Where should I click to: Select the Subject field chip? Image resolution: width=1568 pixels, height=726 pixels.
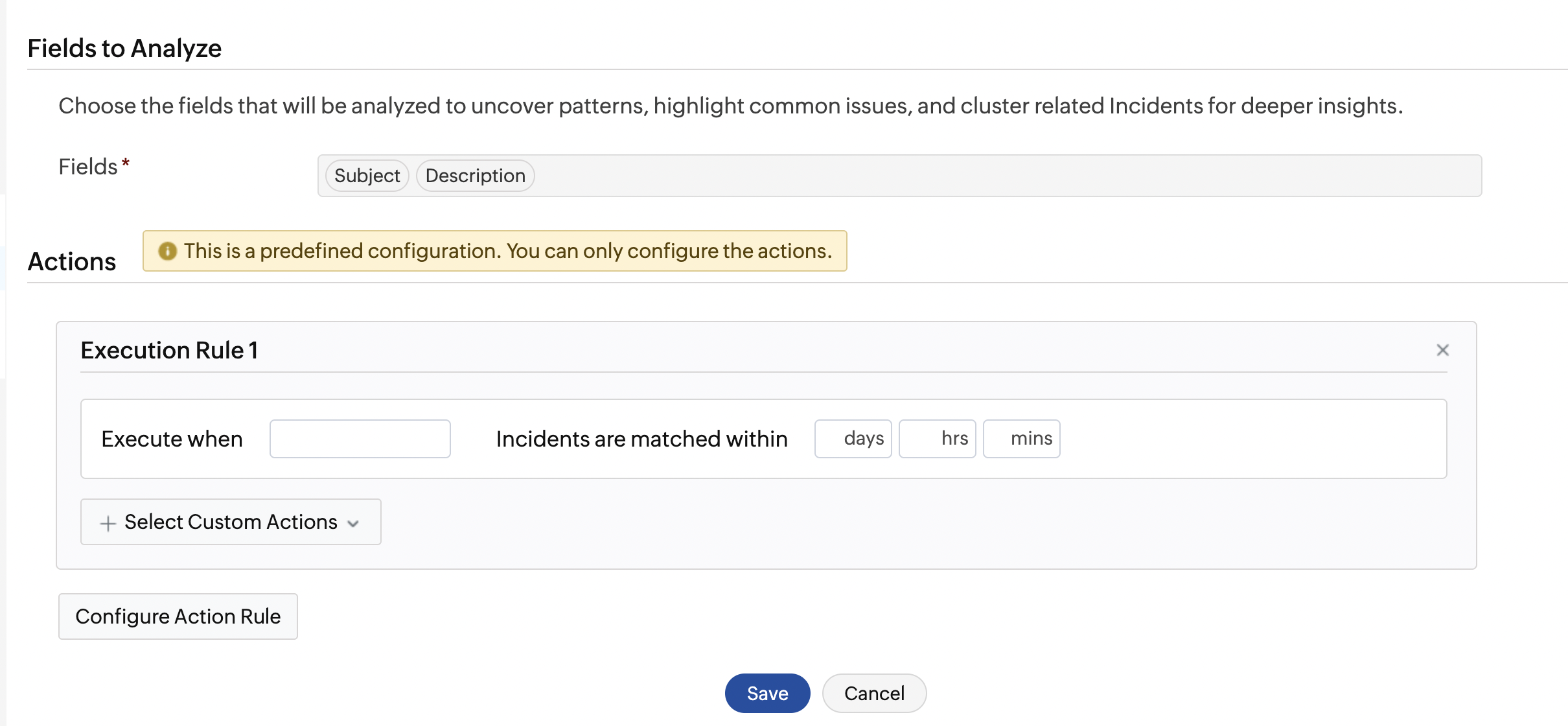tap(367, 176)
